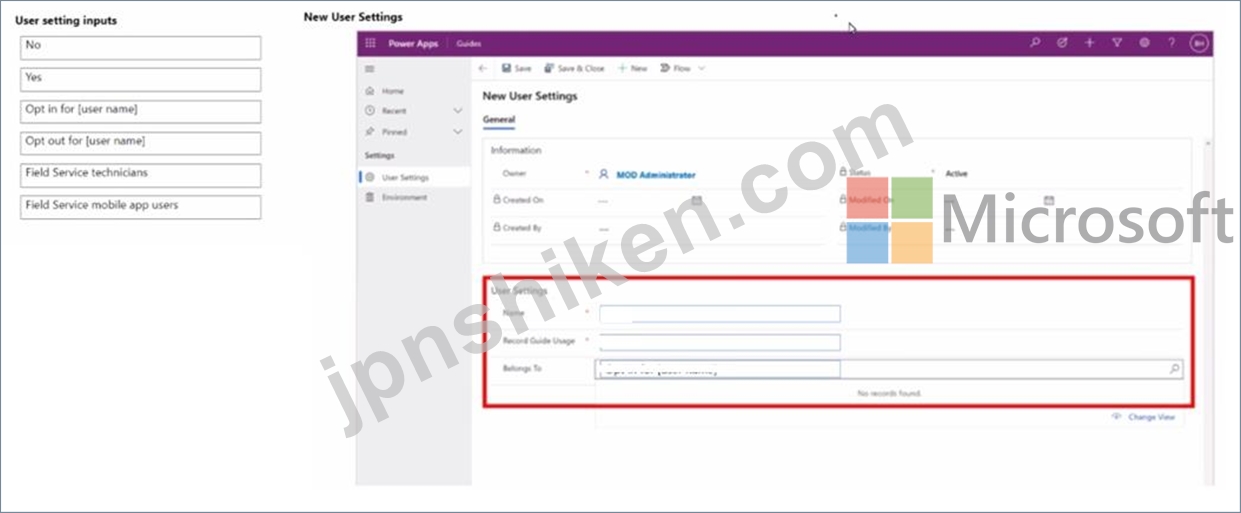Click the Save button
This screenshot has width=1241, height=513.
[517, 69]
